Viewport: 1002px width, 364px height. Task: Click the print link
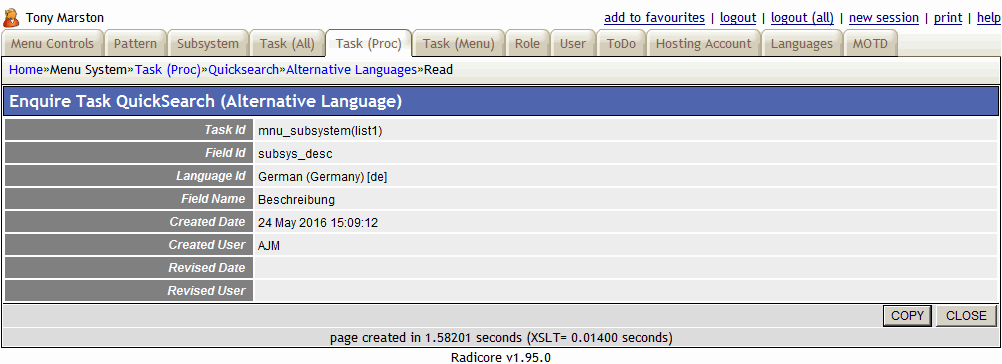948,18
